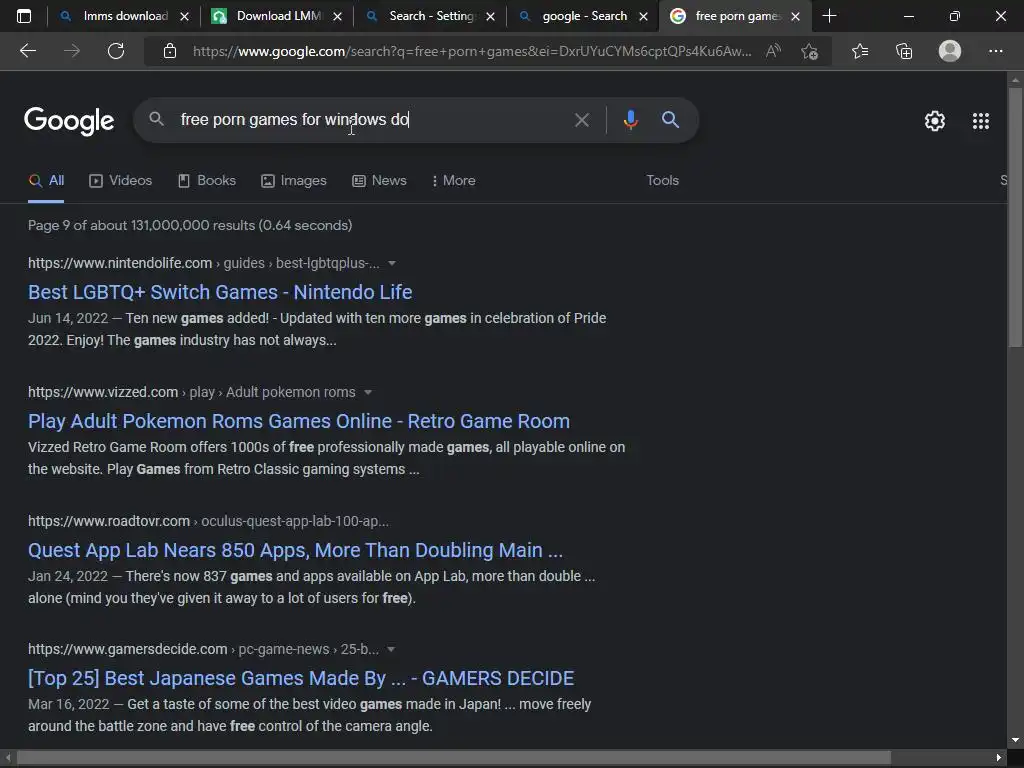The width and height of the screenshot is (1024, 768).
Task: Click the vertical scrollbar thumb
Action: click(x=1015, y=217)
